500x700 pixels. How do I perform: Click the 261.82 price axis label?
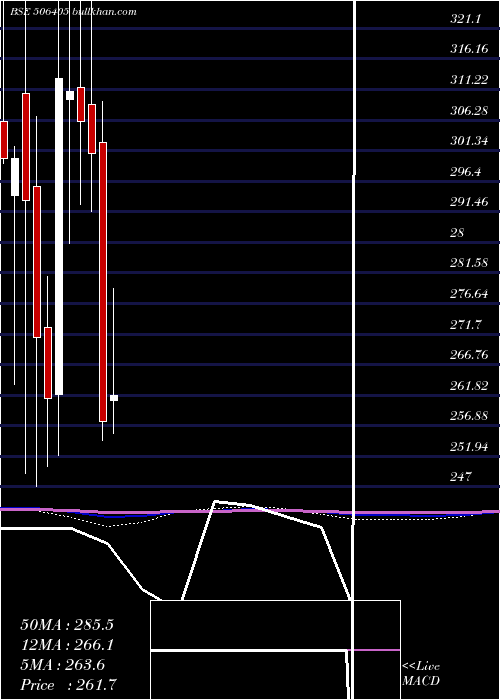469,386
